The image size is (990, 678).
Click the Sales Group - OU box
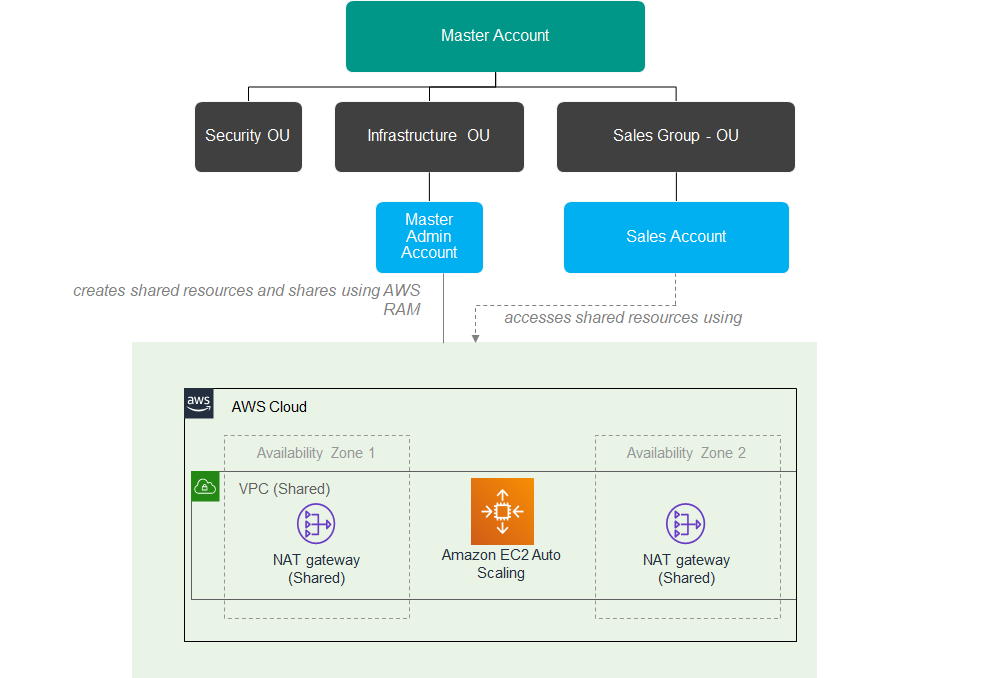[676, 136]
